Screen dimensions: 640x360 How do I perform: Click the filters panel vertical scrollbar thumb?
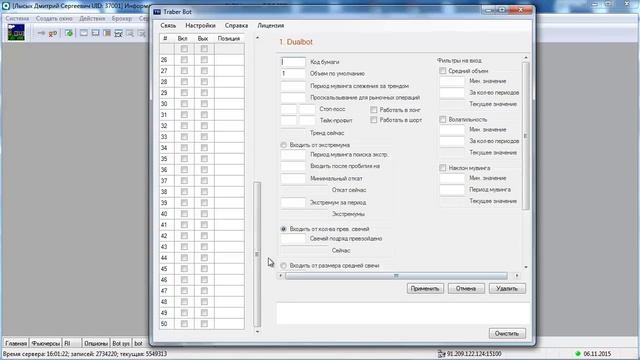525,136
